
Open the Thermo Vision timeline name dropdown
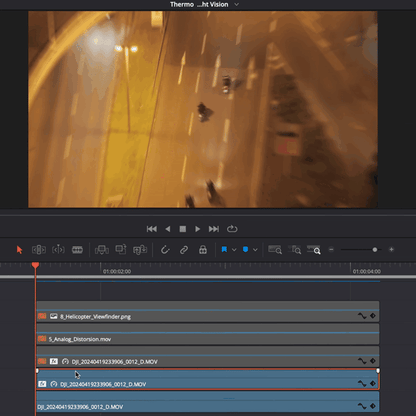coord(237,4)
